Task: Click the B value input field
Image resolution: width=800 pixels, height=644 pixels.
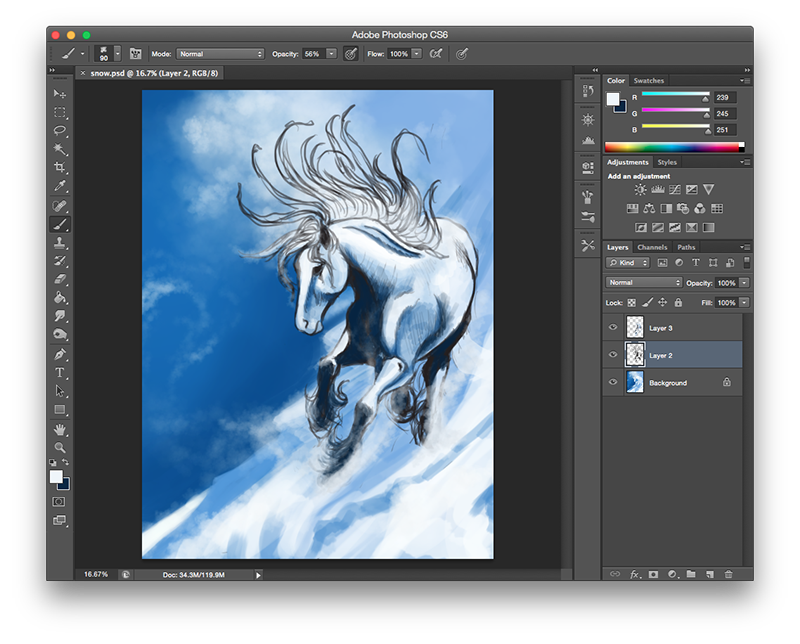Action: [x=725, y=130]
